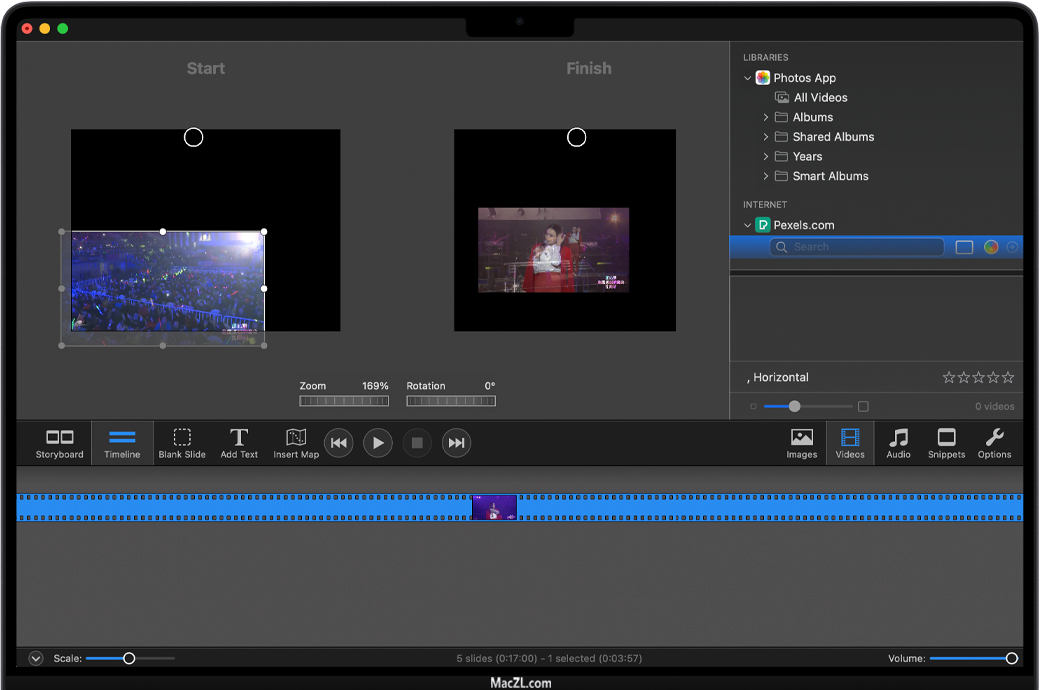Expand the Years folder
The width and height of the screenshot is (1040, 690).
coord(766,157)
